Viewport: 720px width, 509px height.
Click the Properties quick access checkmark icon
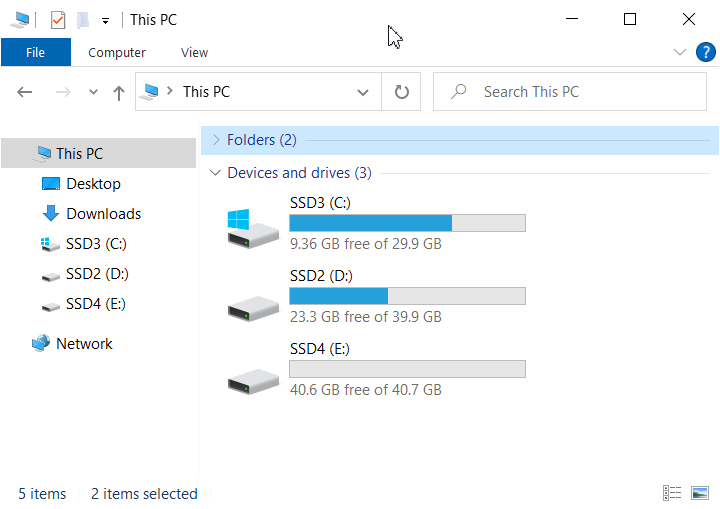point(58,20)
